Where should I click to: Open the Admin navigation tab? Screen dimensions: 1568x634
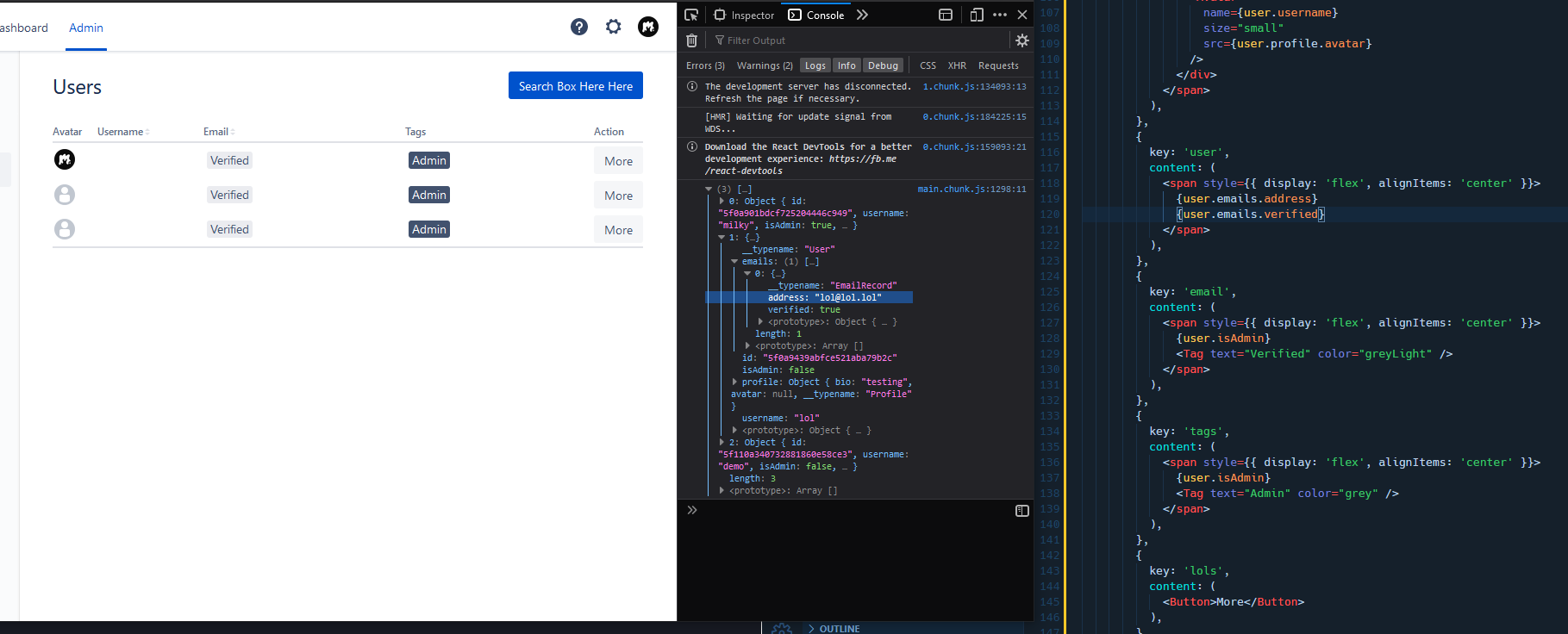coord(86,28)
